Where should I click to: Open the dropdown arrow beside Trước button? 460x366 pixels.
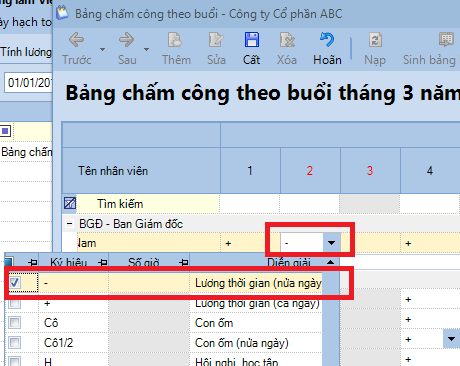tap(102, 49)
